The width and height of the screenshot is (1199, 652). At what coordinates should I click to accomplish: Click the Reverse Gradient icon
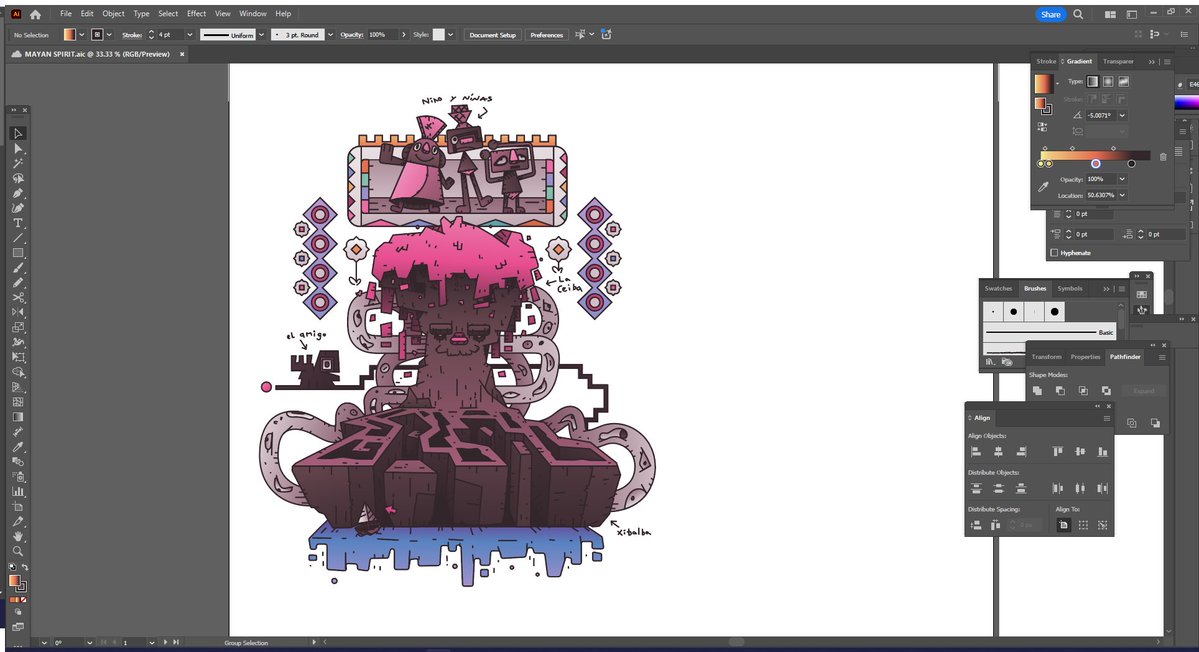[x=1042, y=127]
